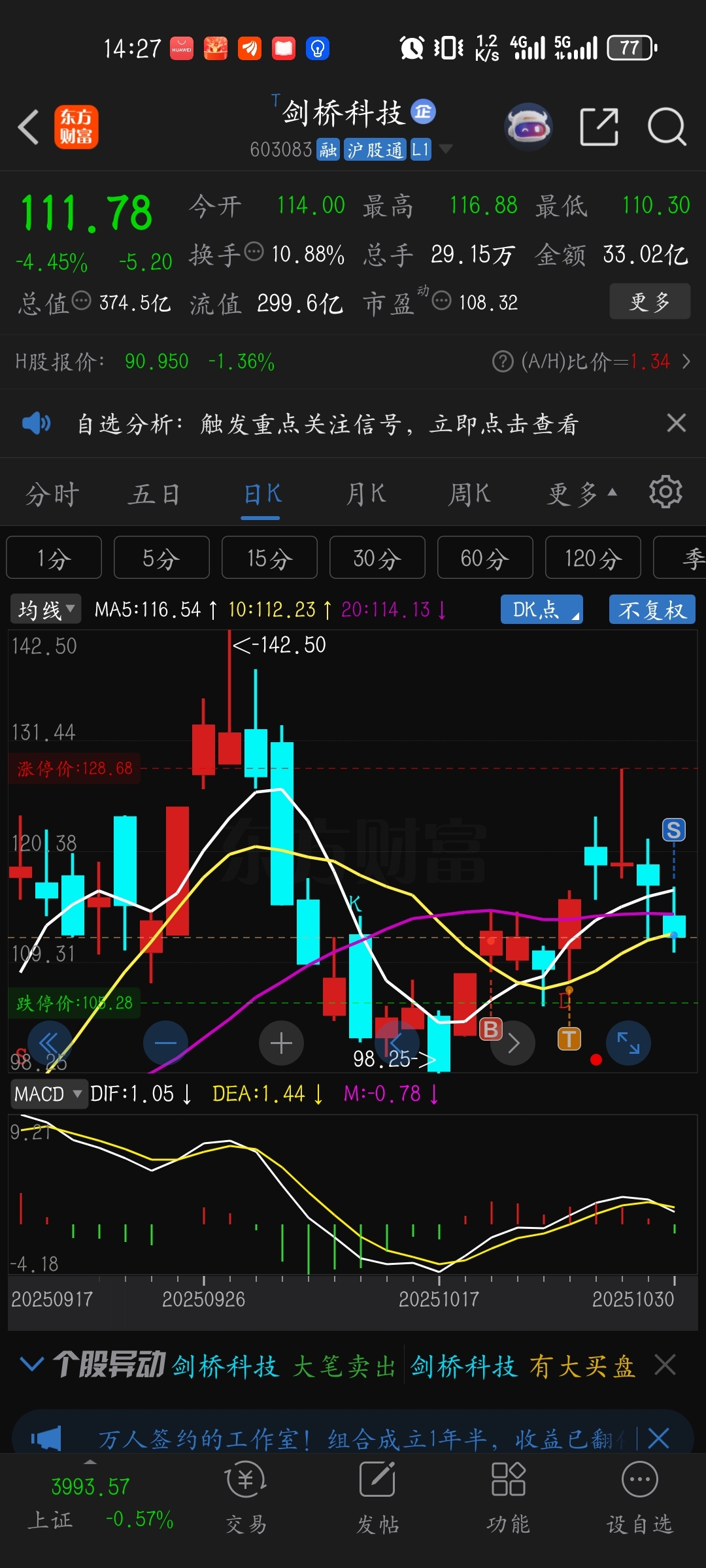The height and width of the screenshot is (1568, 706).
Task: Open stock search magnifier
Action: pyautogui.click(x=667, y=126)
